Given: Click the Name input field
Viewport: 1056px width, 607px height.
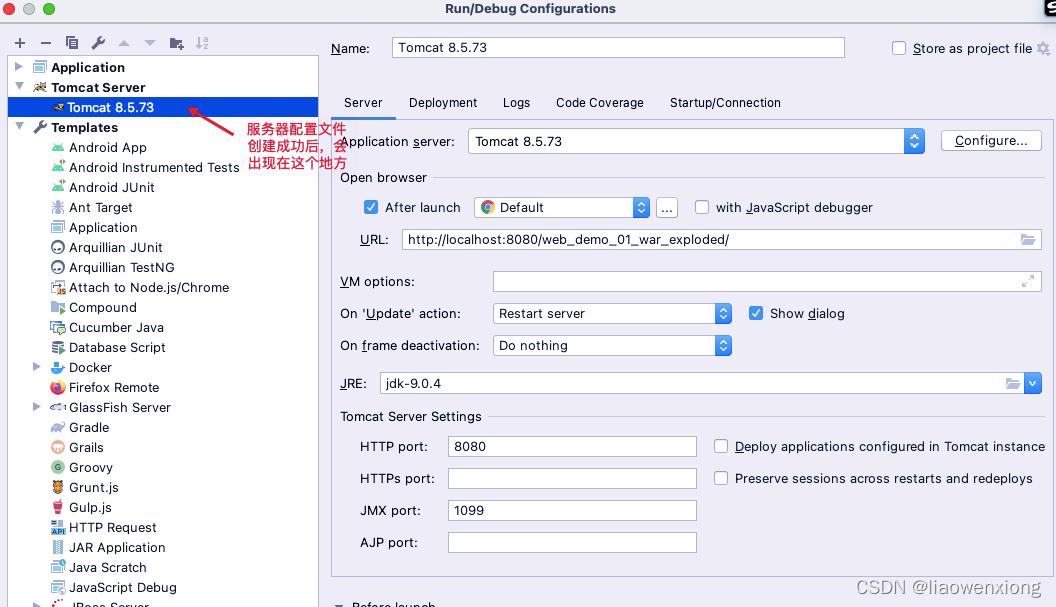Looking at the screenshot, I should (x=618, y=48).
